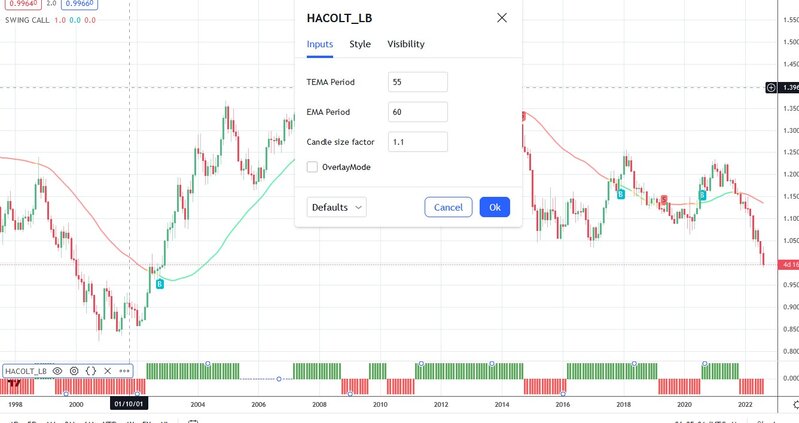Enable the OverlayMode checkbox
This screenshot has width=799, height=423.
coord(313,167)
